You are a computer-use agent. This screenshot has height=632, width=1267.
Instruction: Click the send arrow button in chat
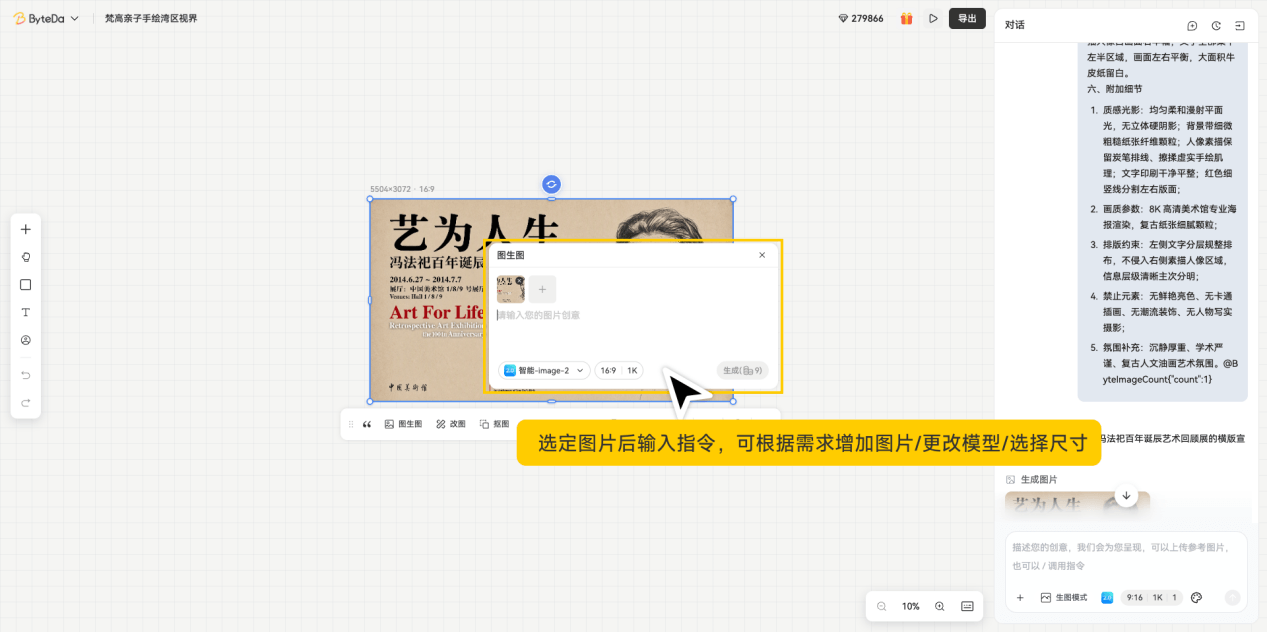[x=1232, y=597]
